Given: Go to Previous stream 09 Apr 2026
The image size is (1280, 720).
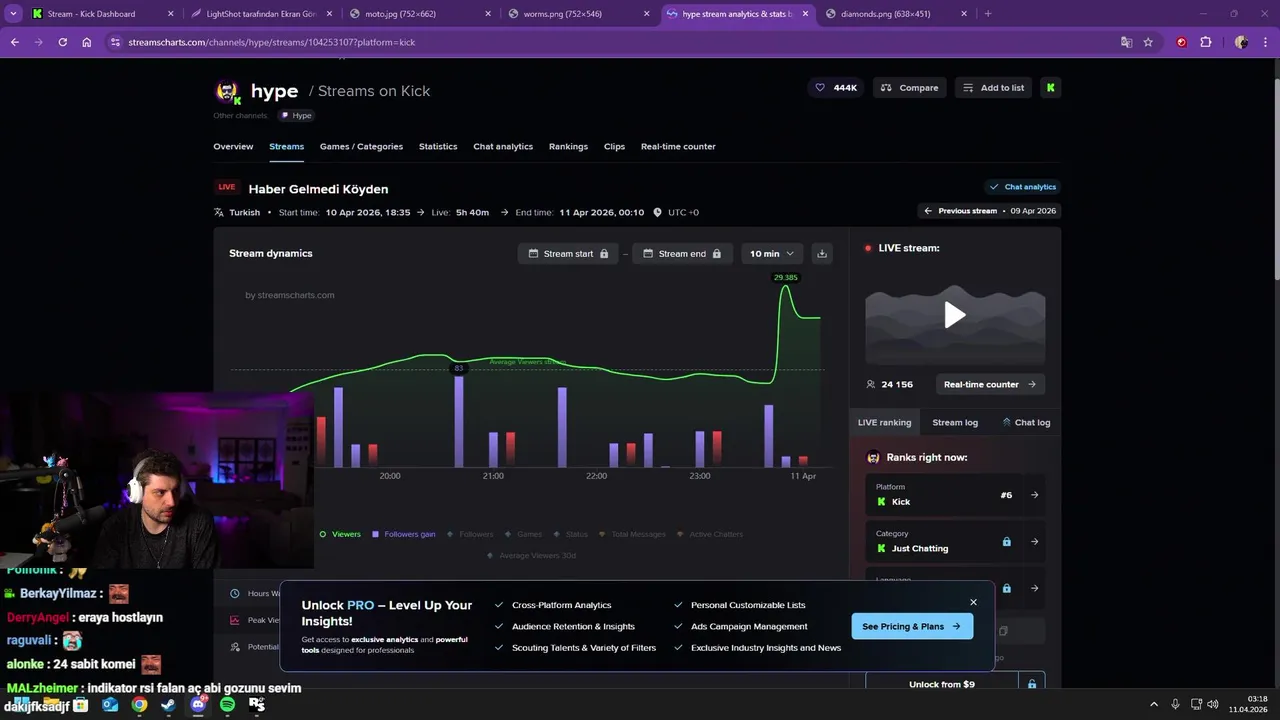Looking at the screenshot, I should (x=988, y=211).
